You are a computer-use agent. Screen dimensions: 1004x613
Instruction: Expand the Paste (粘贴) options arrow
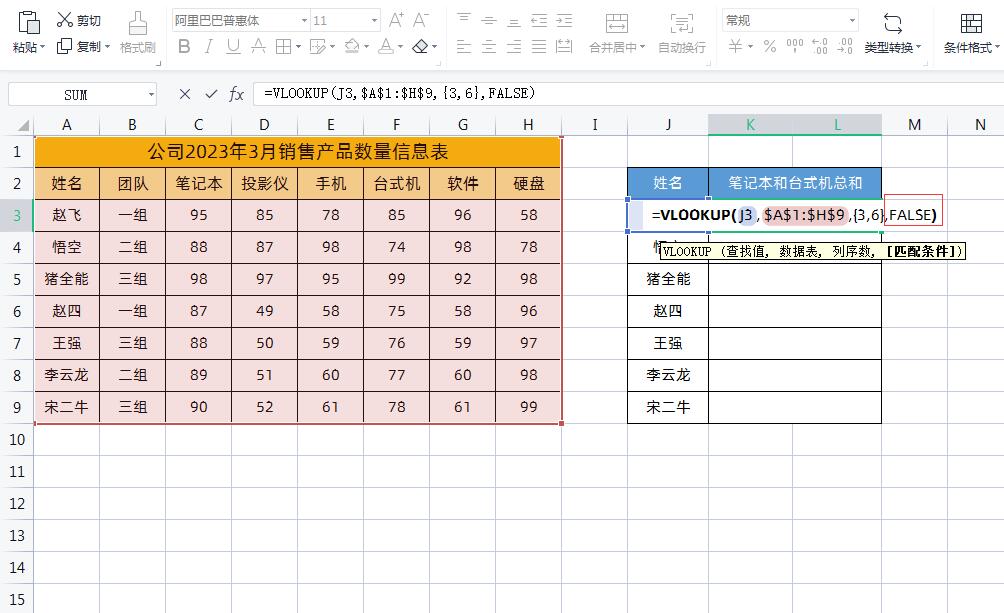pos(42,47)
